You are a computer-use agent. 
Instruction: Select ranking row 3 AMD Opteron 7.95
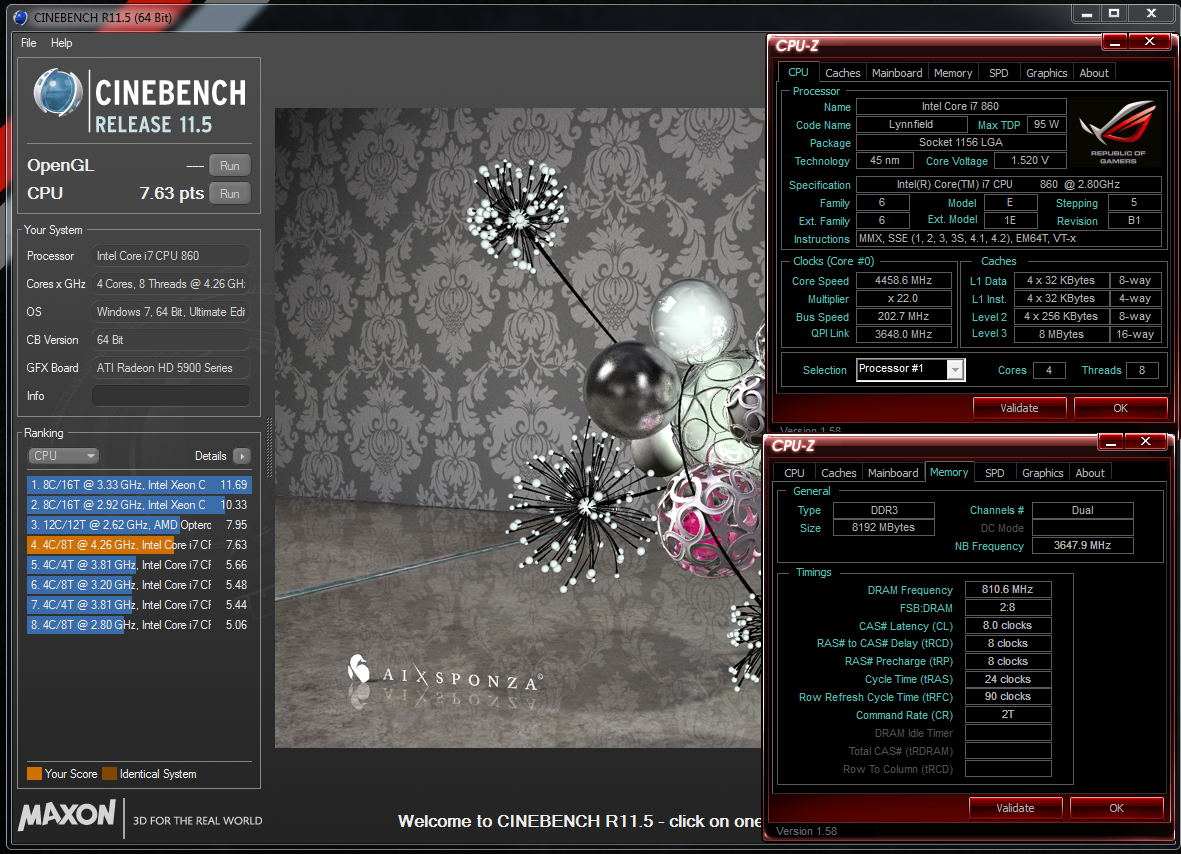point(139,525)
